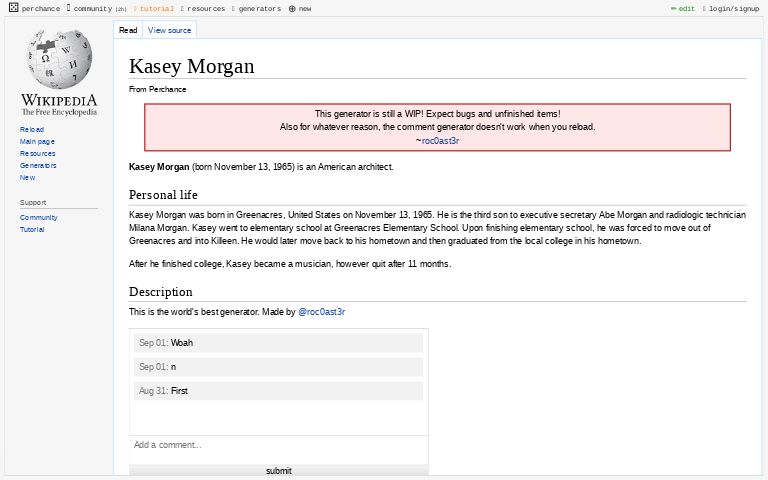Open the tutorial item in top navigation
Viewport: 768px width, 480px height.
(x=155, y=8)
